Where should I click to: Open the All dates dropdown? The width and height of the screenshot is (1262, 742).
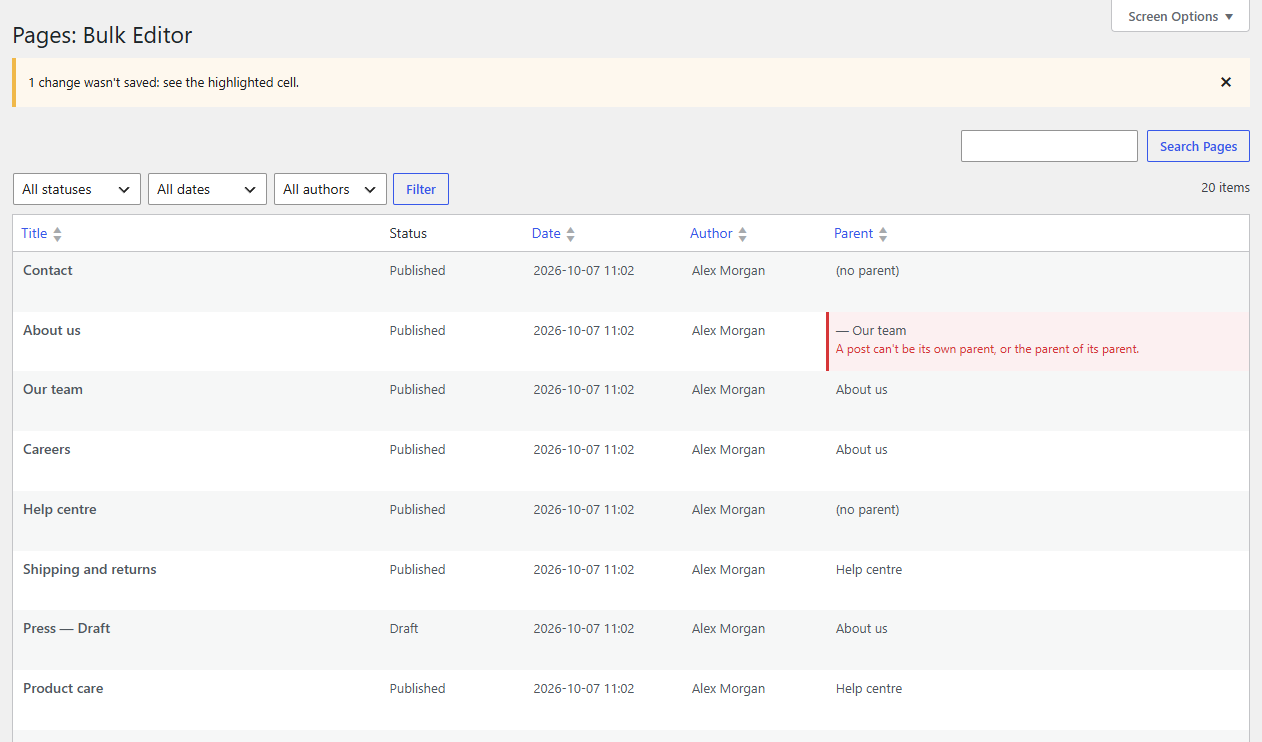click(x=208, y=189)
